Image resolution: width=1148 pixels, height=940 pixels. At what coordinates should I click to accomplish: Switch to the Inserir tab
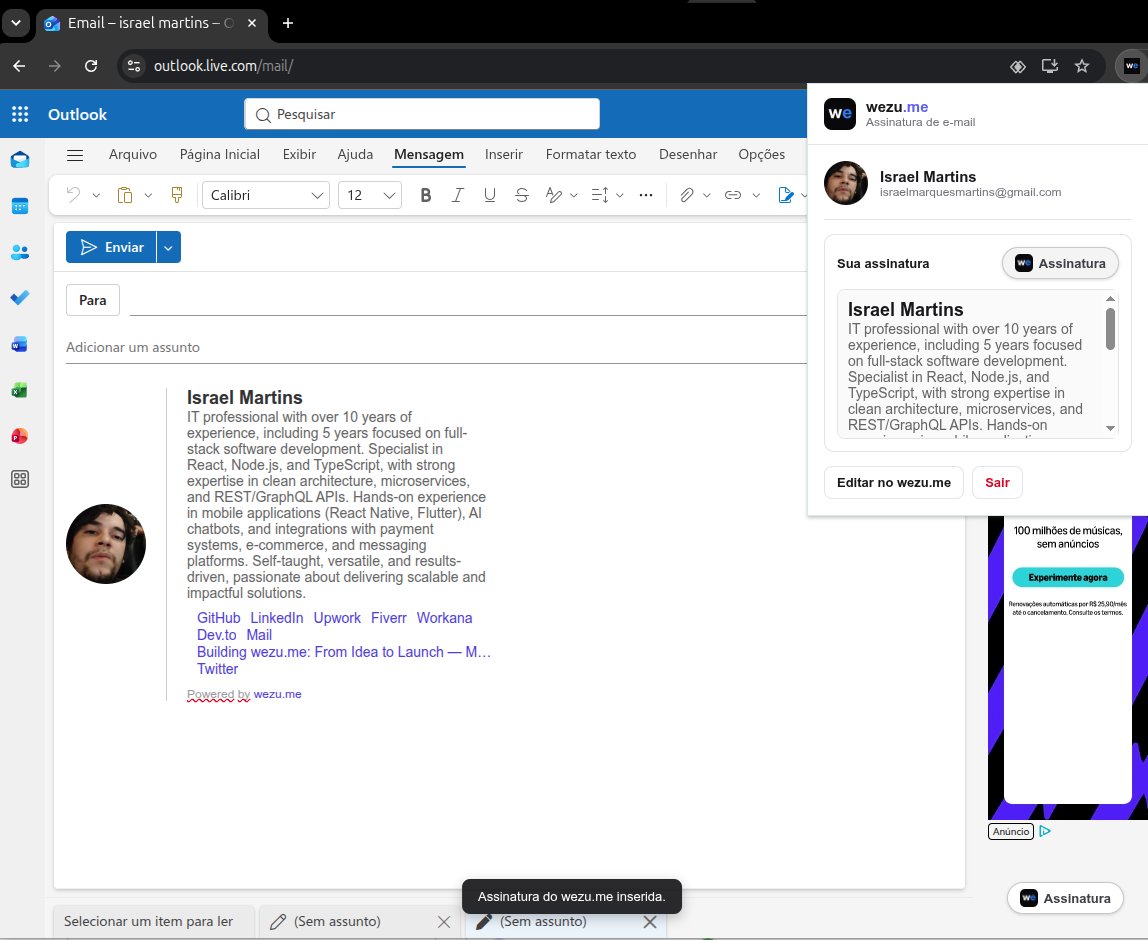(504, 154)
